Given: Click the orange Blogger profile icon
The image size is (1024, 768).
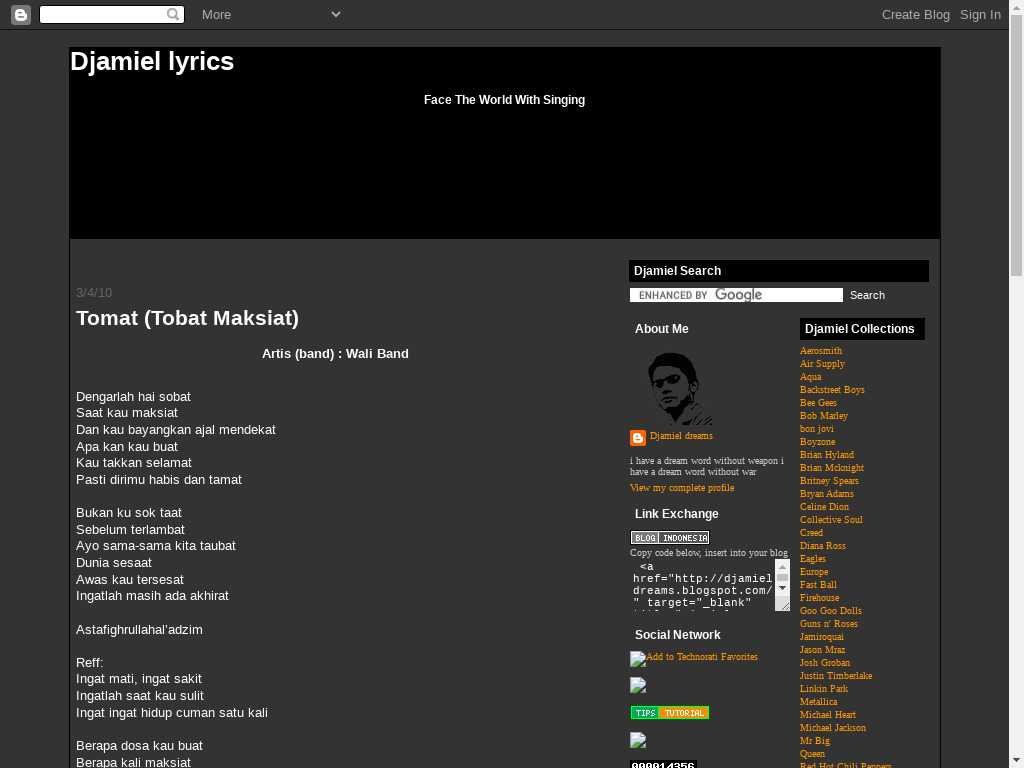Looking at the screenshot, I should point(637,438).
